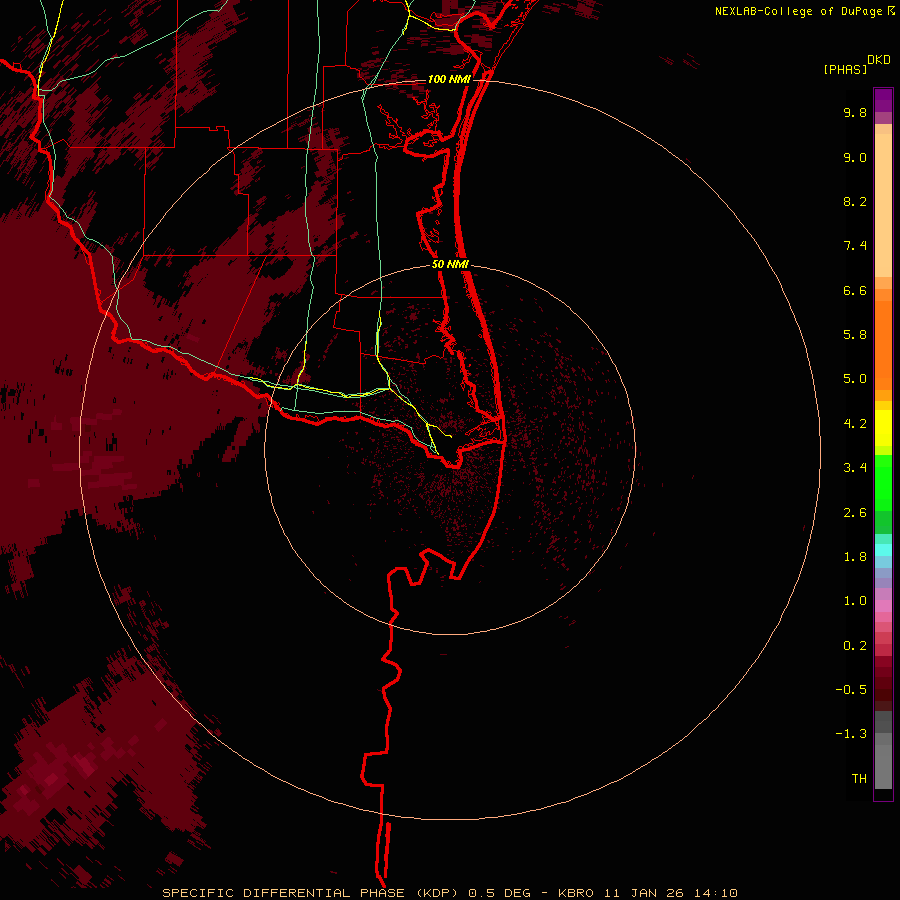Image resolution: width=900 pixels, height=900 pixels.
Task: Click the 2.6 value on color scale
Action: 855,513
